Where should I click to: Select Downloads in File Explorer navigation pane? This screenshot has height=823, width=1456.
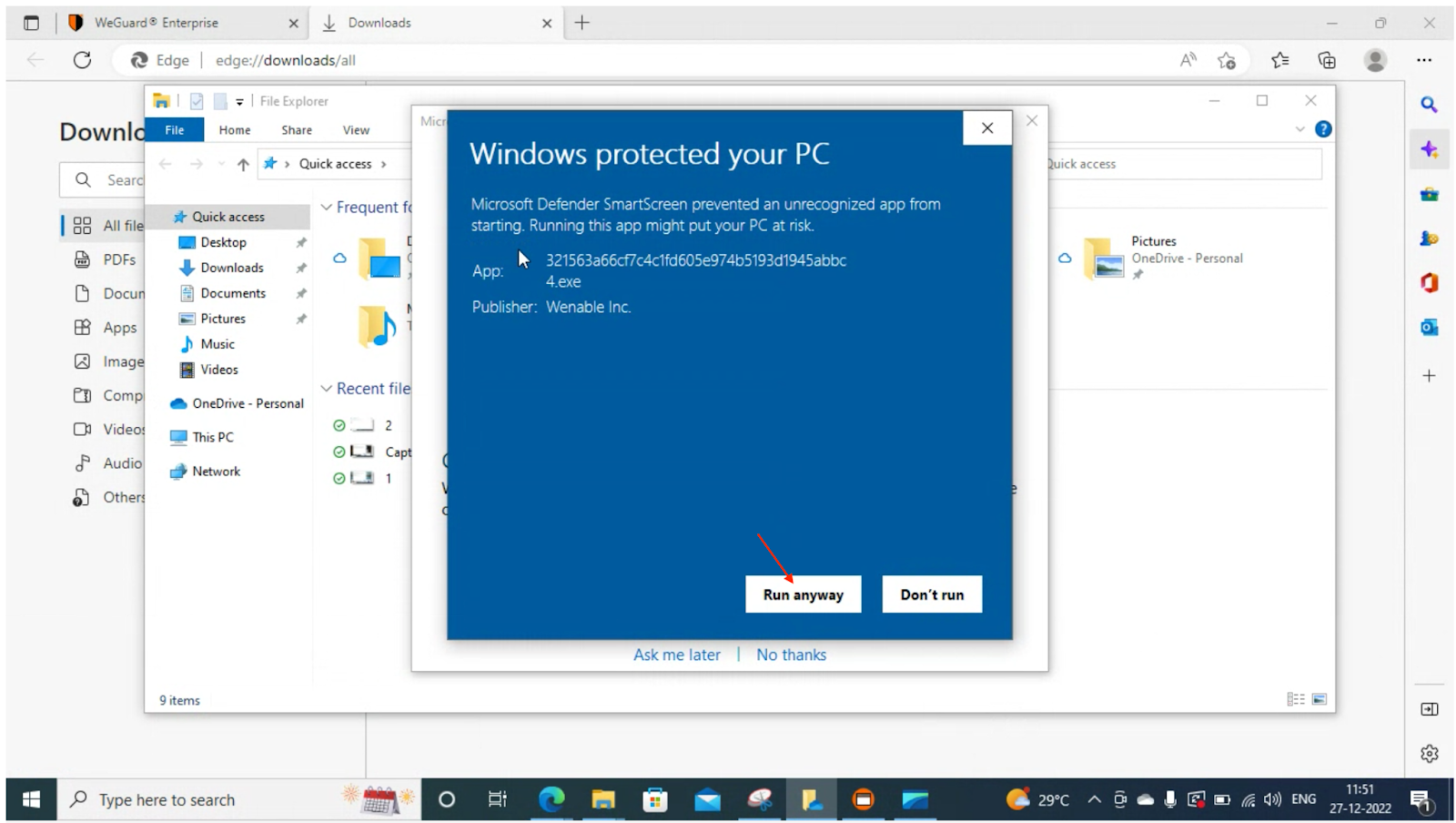pyautogui.click(x=231, y=268)
